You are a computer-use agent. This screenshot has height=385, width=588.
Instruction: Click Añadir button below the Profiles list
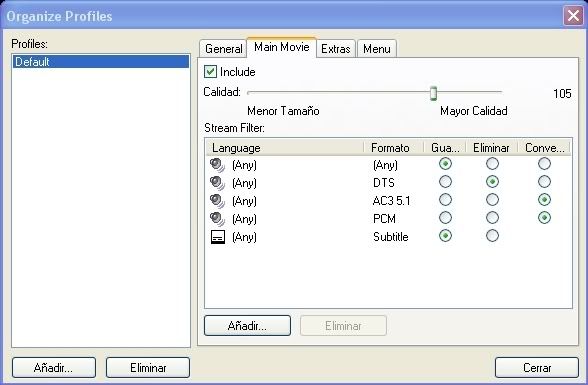(54, 367)
